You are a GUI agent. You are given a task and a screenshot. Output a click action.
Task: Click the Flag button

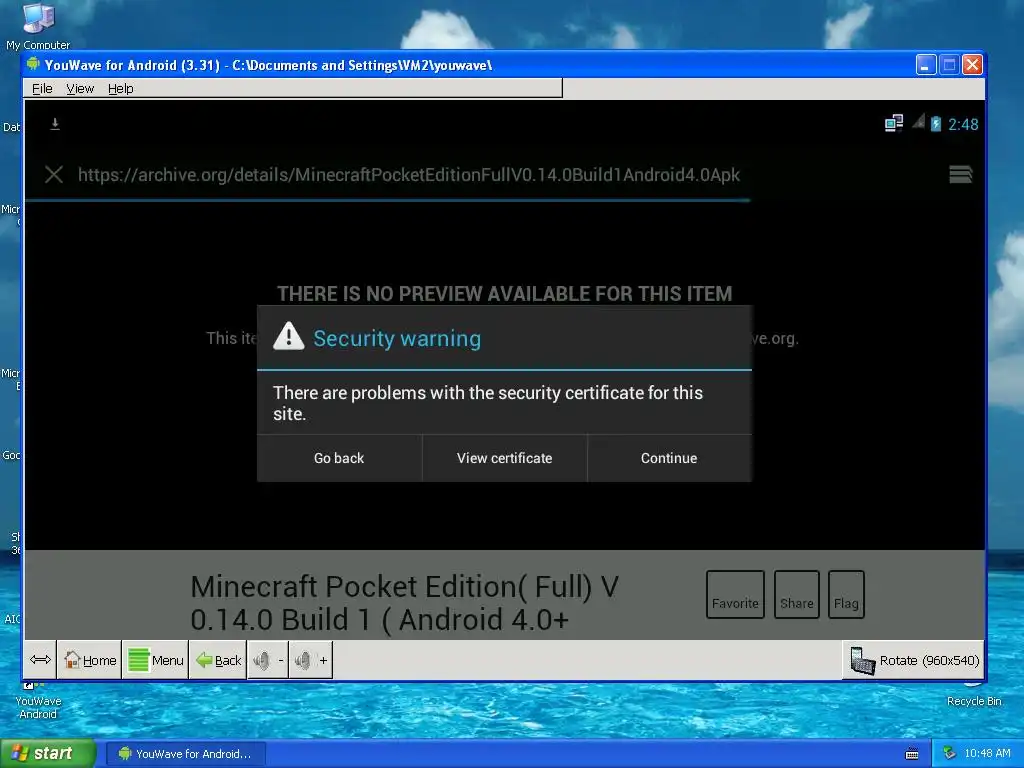click(x=846, y=594)
